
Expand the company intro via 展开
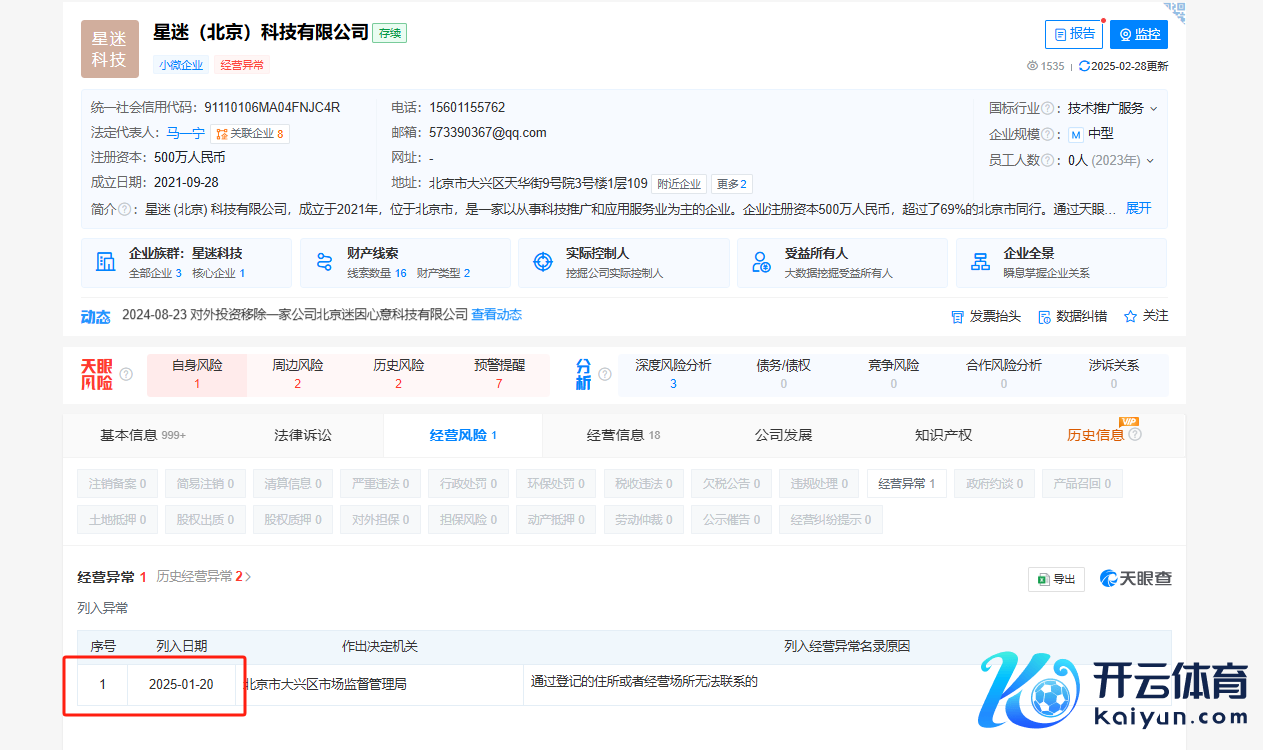1137,209
